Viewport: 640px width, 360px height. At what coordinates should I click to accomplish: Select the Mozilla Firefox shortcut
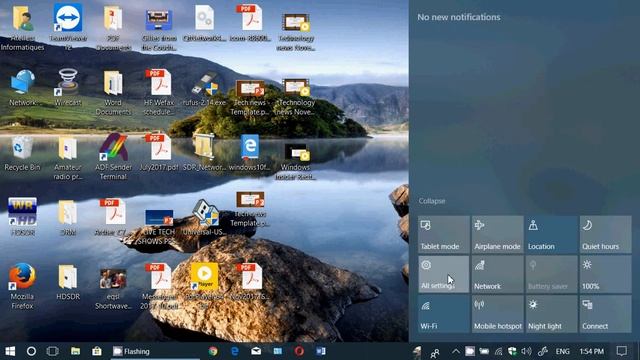pos(22,286)
